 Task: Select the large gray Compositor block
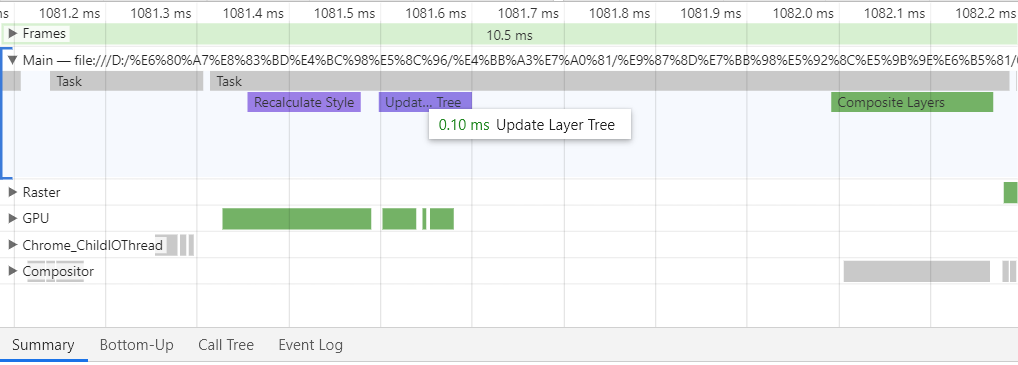tap(917, 271)
